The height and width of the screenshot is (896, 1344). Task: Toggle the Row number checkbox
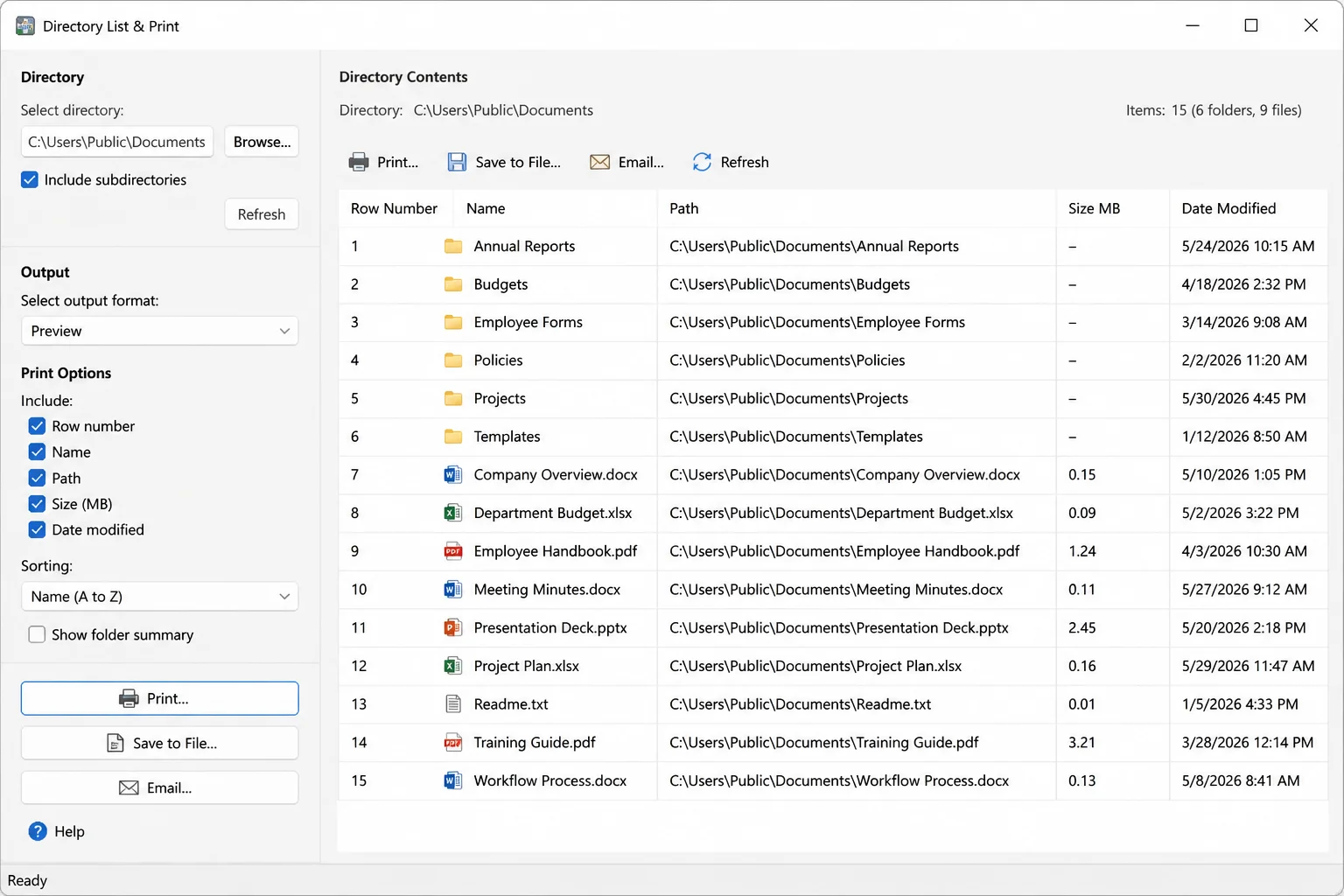37,426
